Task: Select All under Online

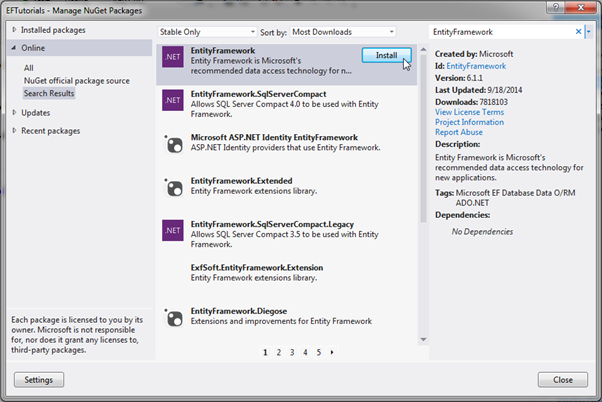Action: pyautogui.click(x=28, y=68)
